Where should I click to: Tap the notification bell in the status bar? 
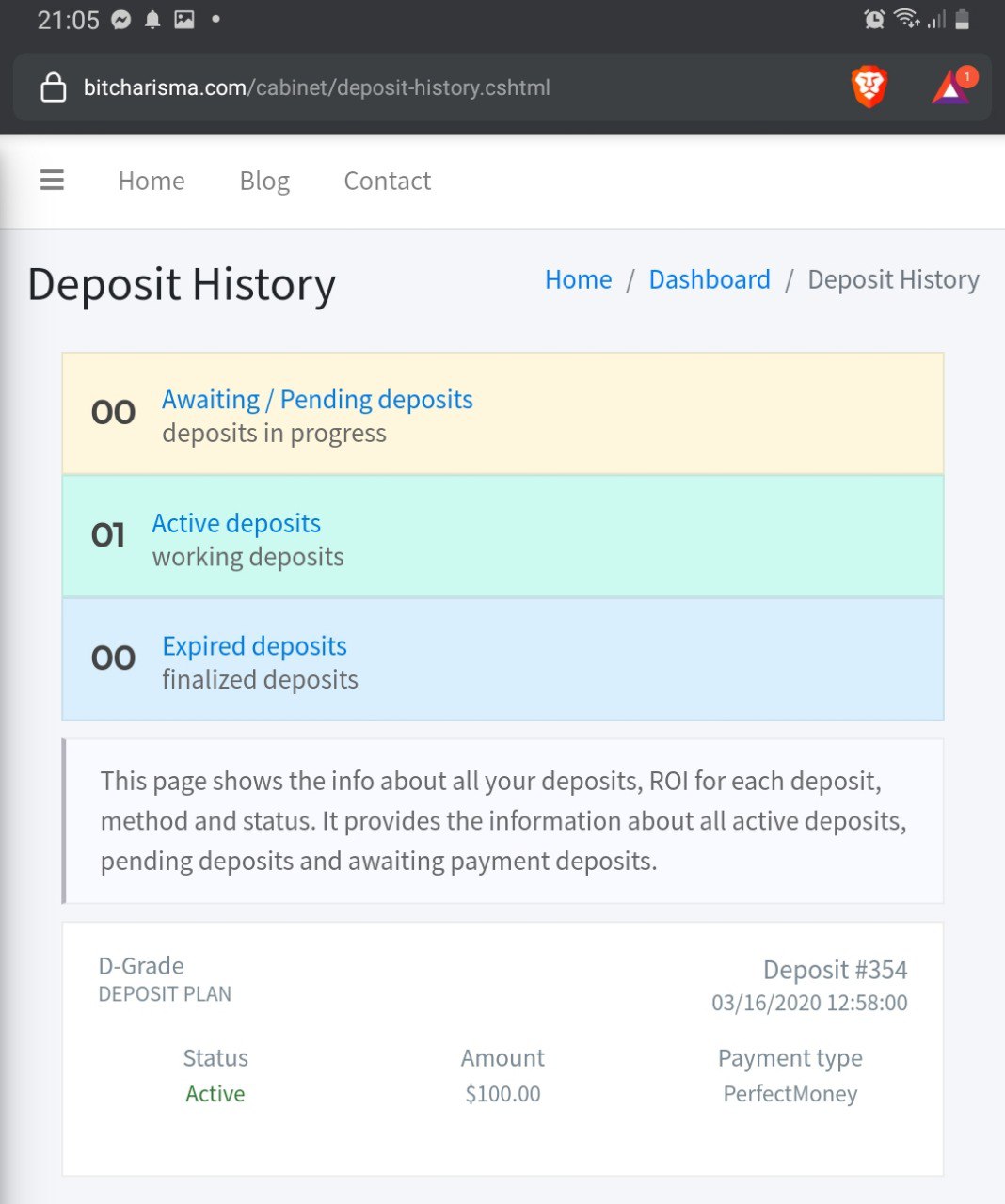coord(152,20)
